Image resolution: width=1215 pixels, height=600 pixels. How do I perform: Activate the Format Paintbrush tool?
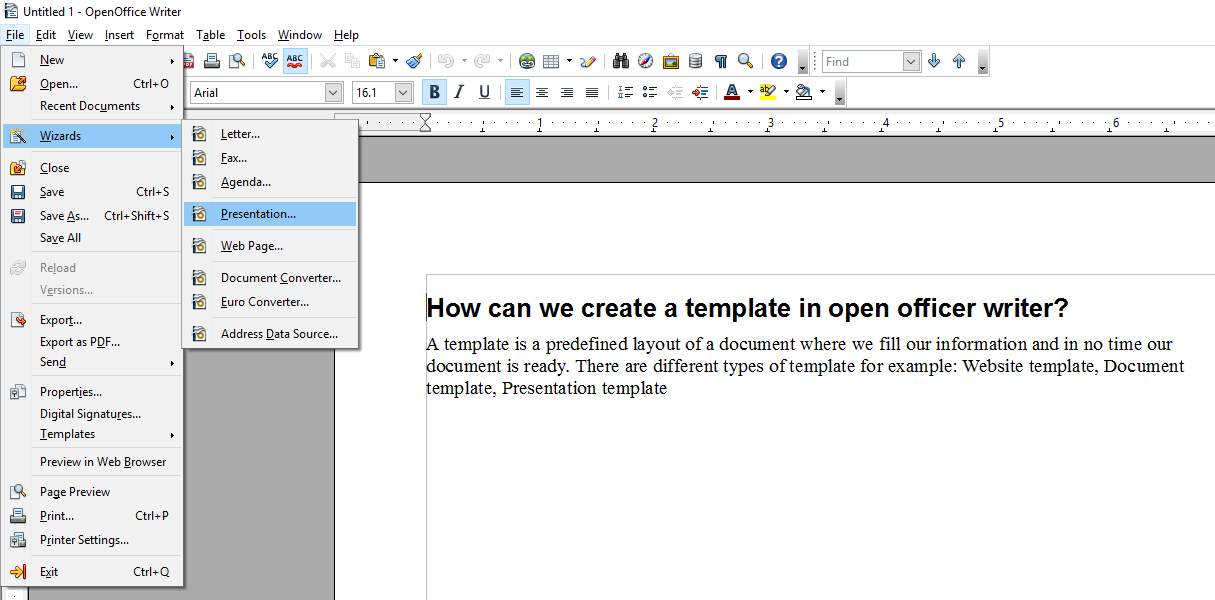[x=415, y=61]
